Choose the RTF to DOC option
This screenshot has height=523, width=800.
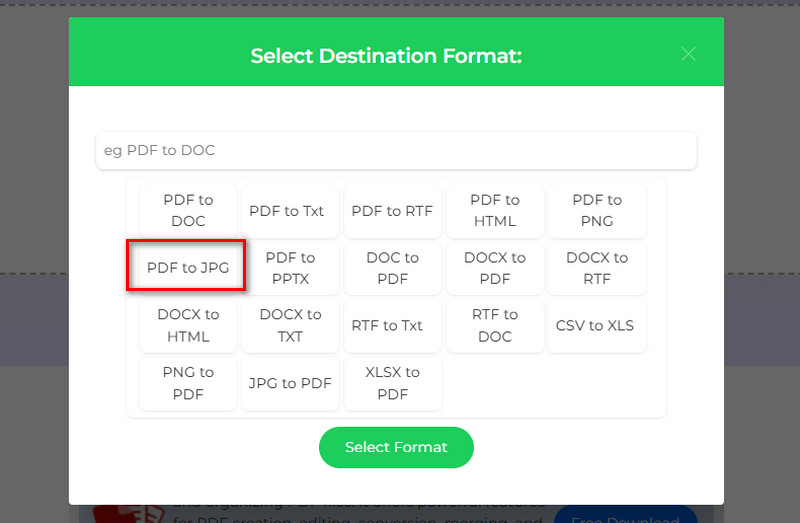[495, 326]
